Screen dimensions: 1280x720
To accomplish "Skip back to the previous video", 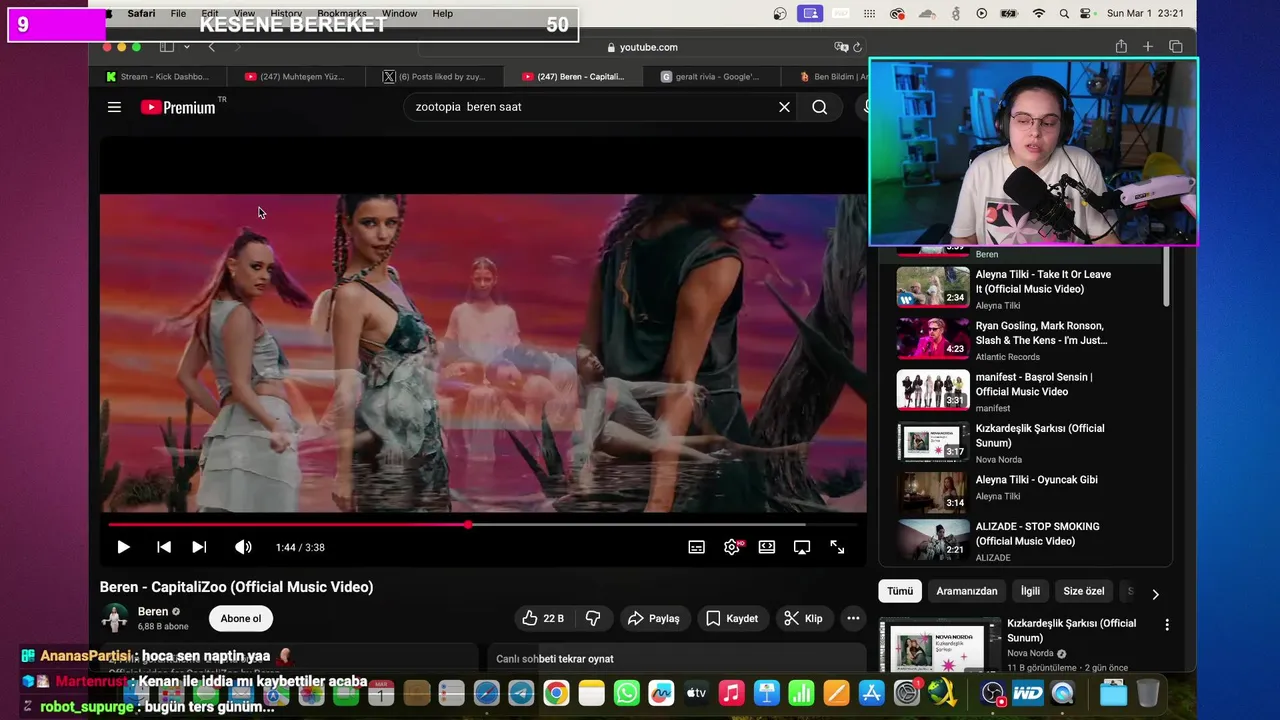I will click(x=164, y=547).
